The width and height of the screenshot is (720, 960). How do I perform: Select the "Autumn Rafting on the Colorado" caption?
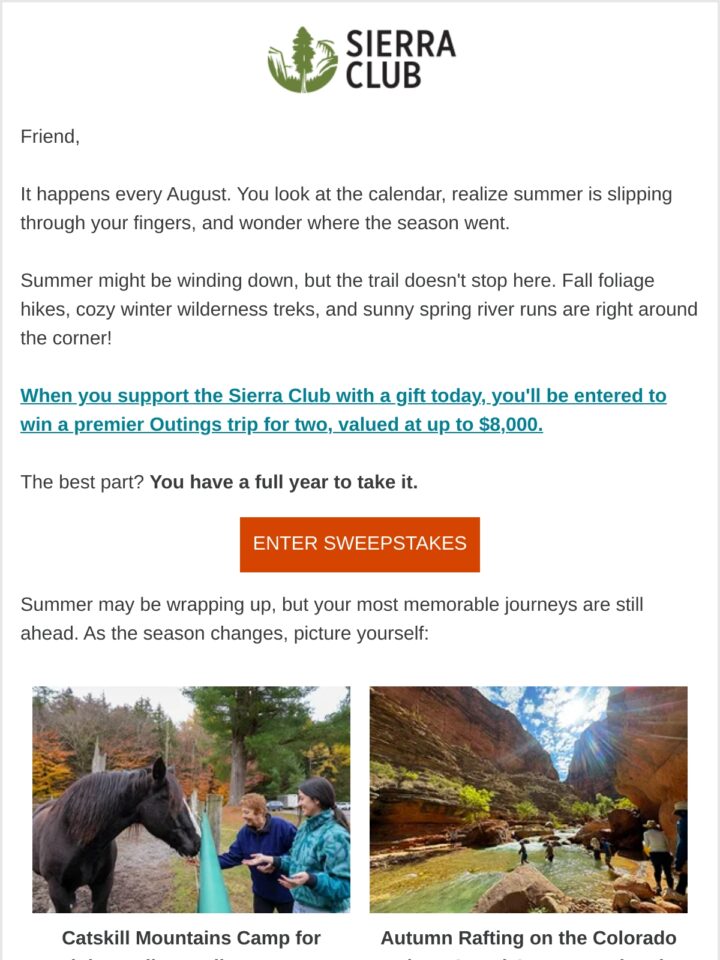click(528, 937)
